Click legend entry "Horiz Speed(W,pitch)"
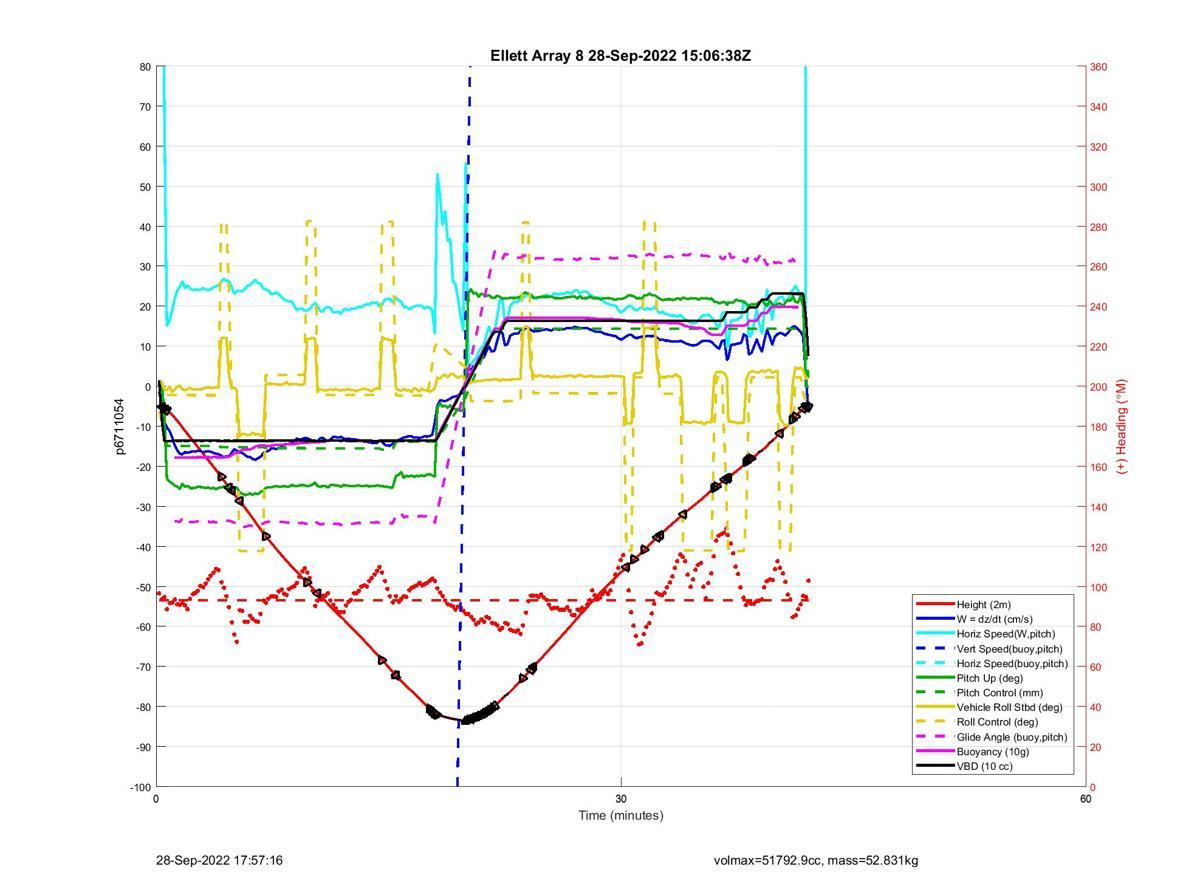The height and width of the screenshot is (885, 1200). pyautogui.click(x=1005, y=634)
